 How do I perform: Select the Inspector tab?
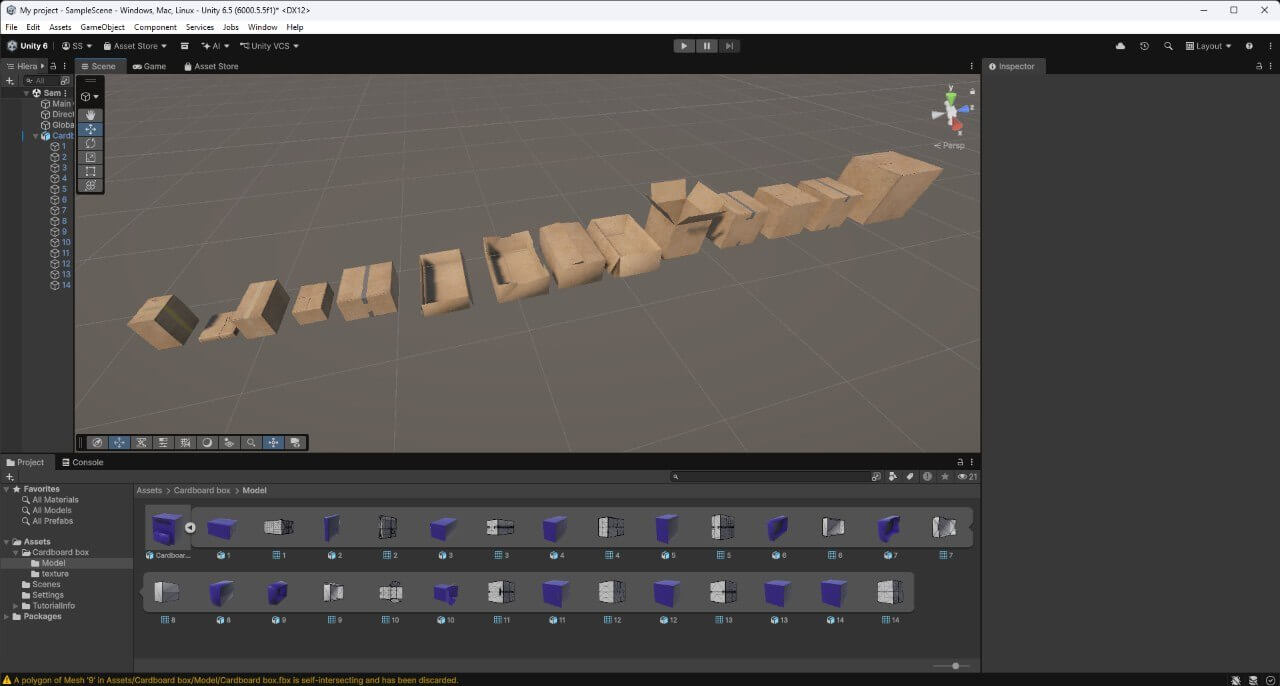(1012, 66)
